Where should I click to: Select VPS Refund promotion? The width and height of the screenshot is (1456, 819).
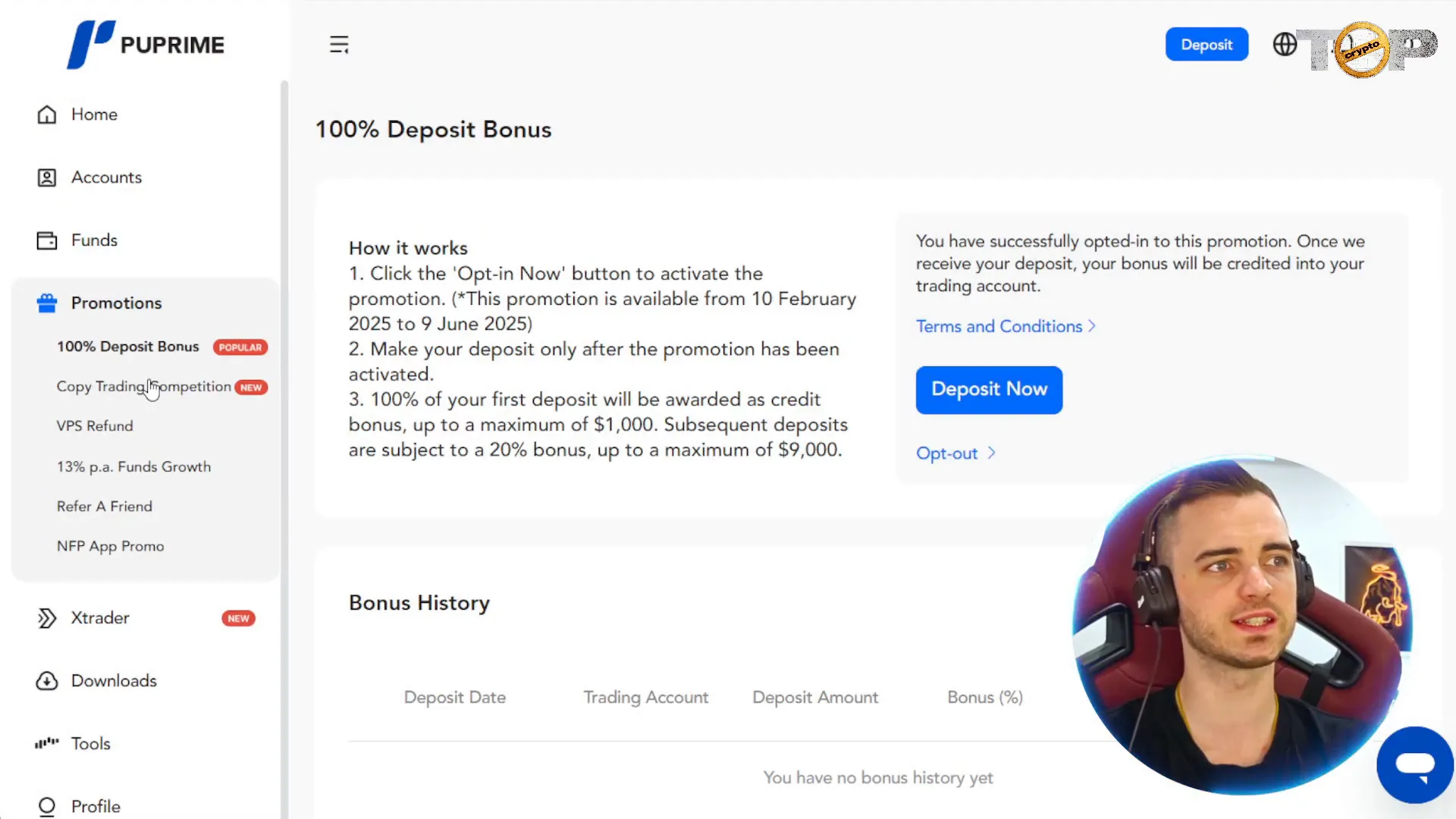95,426
